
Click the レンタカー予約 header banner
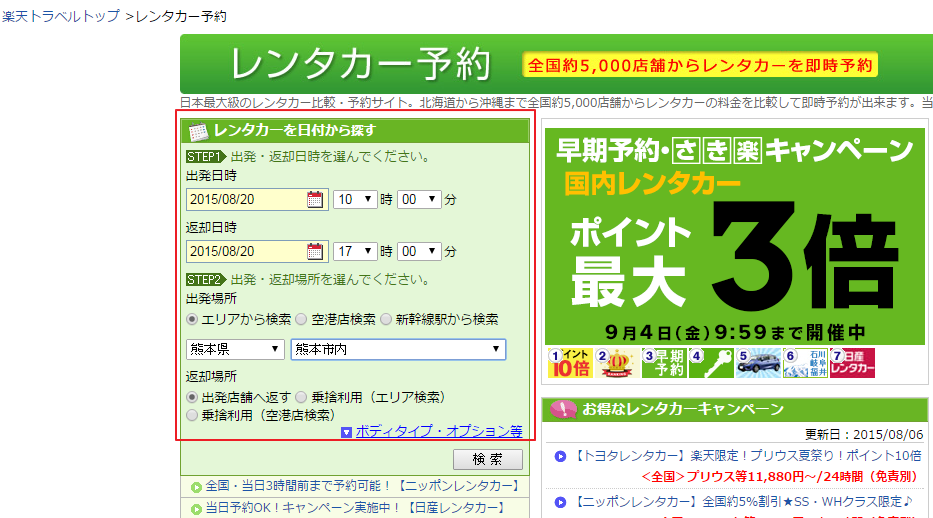[556, 64]
